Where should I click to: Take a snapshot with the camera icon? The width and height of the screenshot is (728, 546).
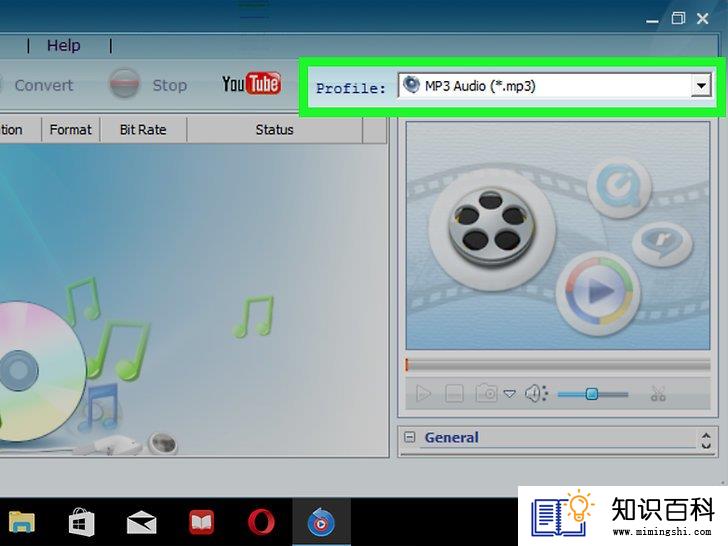pos(486,393)
